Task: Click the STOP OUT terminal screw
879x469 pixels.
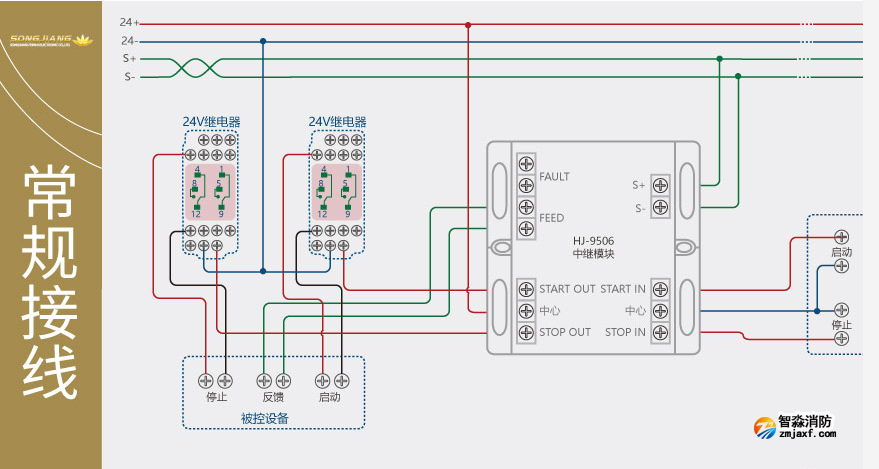Action: (526, 331)
